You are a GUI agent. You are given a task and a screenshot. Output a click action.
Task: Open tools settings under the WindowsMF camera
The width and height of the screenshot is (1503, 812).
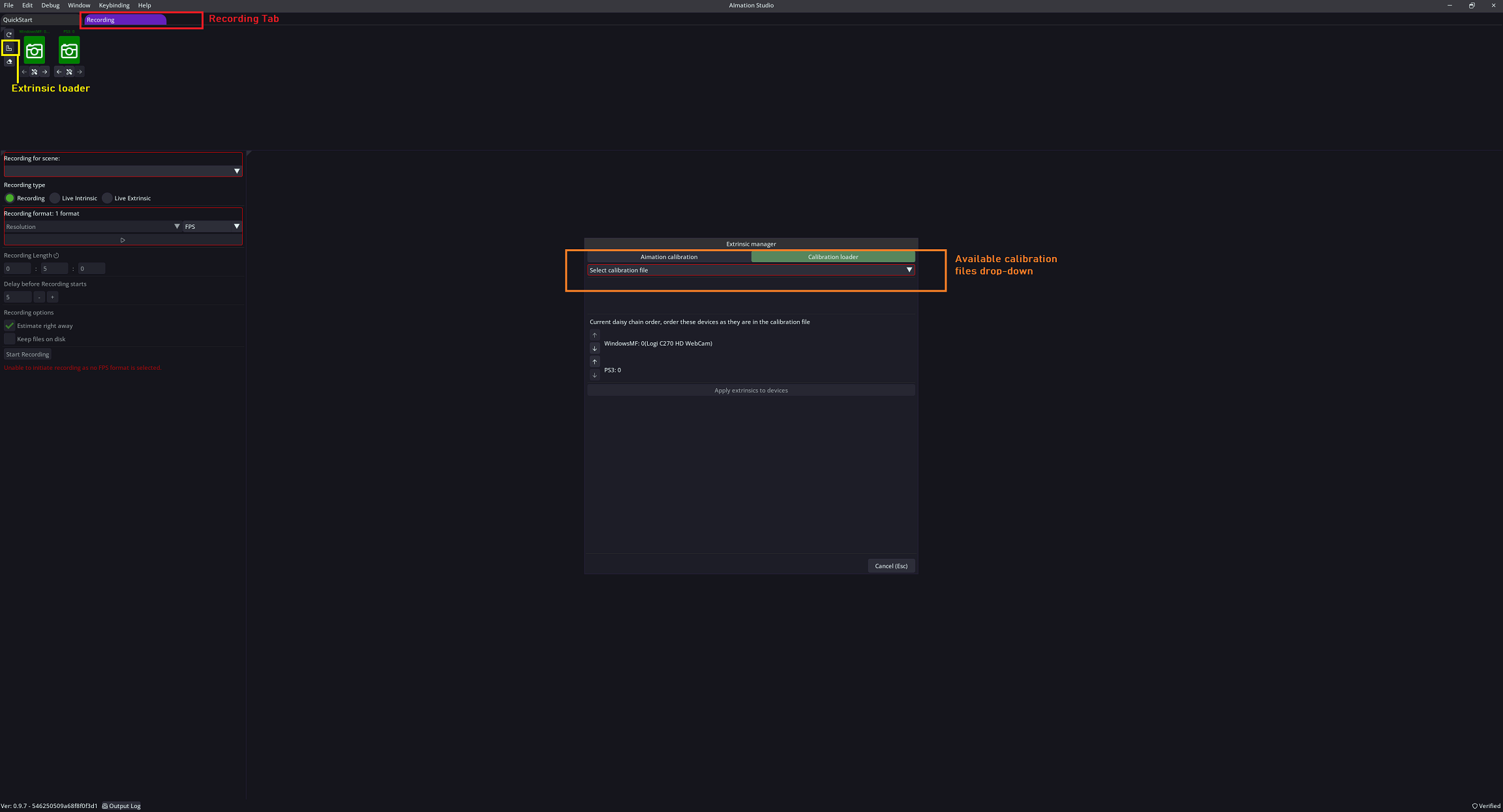coord(35,72)
